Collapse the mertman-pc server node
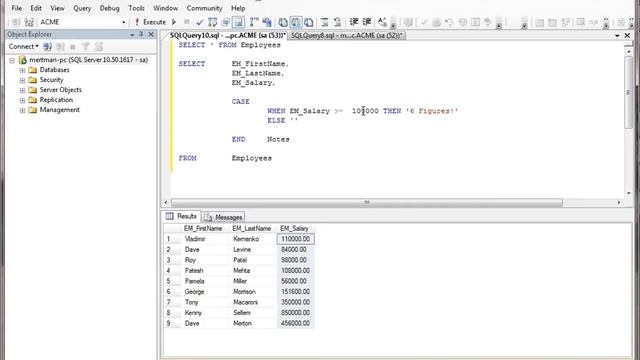The height and width of the screenshot is (360, 640). pyautogui.click(x=12, y=60)
